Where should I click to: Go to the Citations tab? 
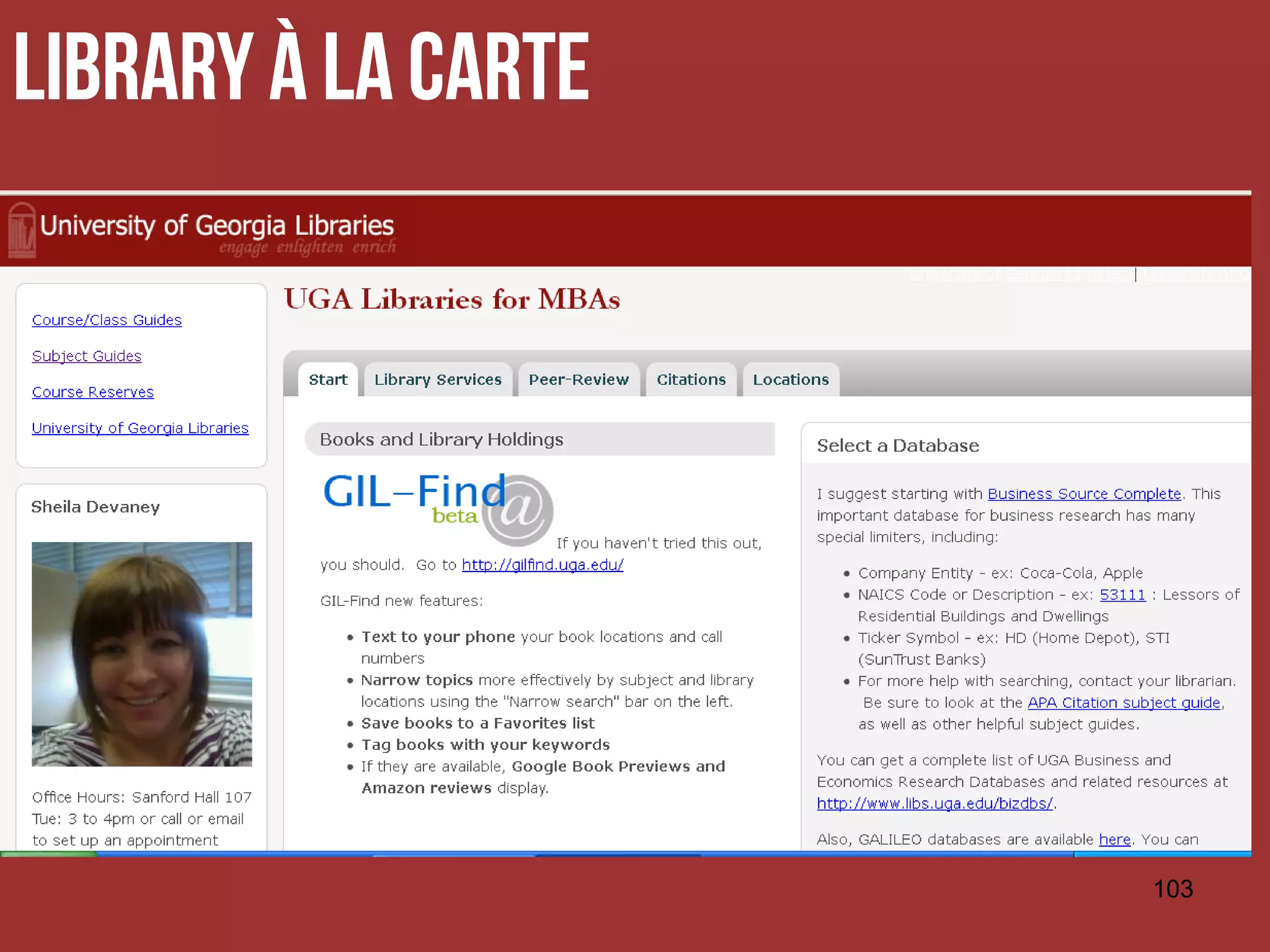click(691, 380)
